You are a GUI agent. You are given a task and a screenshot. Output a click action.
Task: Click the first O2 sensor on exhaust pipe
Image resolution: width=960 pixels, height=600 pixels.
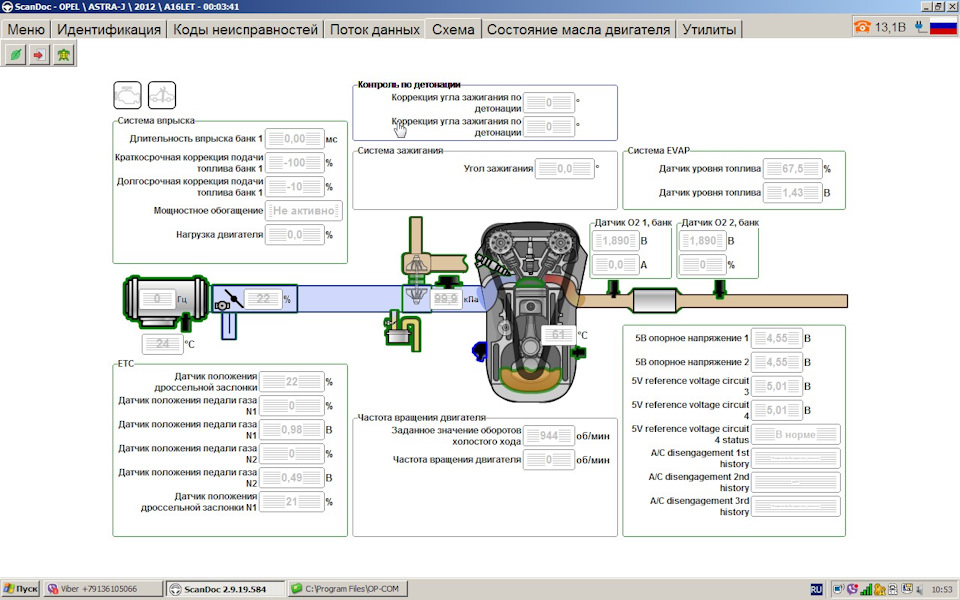[613, 288]
